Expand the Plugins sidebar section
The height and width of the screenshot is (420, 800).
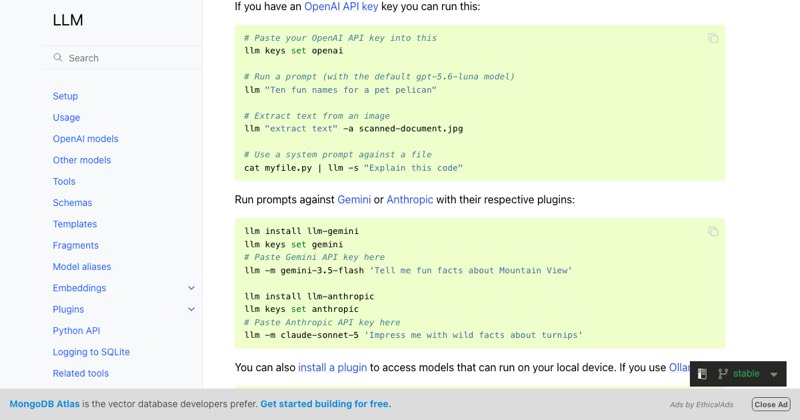191,309
